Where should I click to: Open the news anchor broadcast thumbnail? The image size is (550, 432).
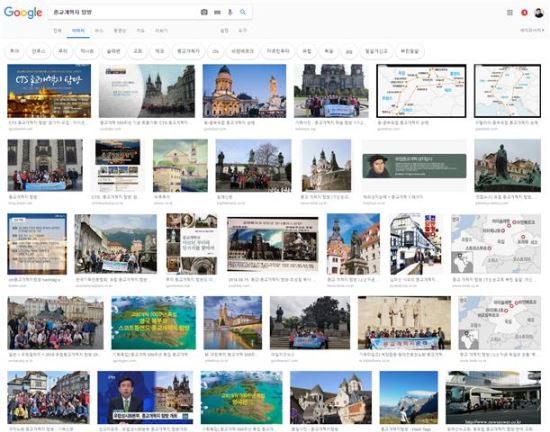145,397
